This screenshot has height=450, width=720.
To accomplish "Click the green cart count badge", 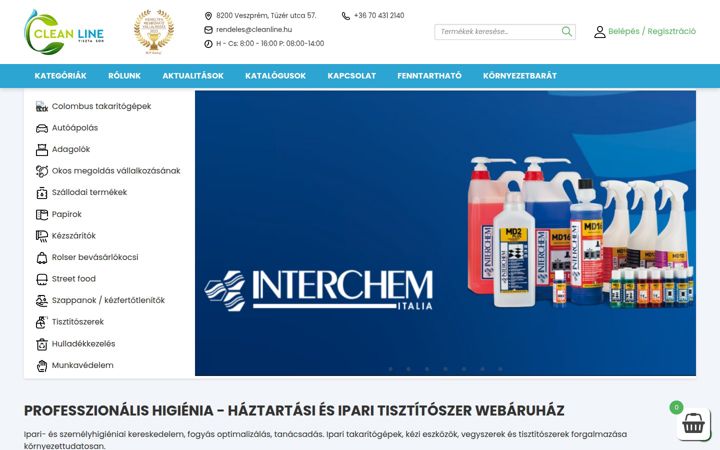I will [676, 407].
